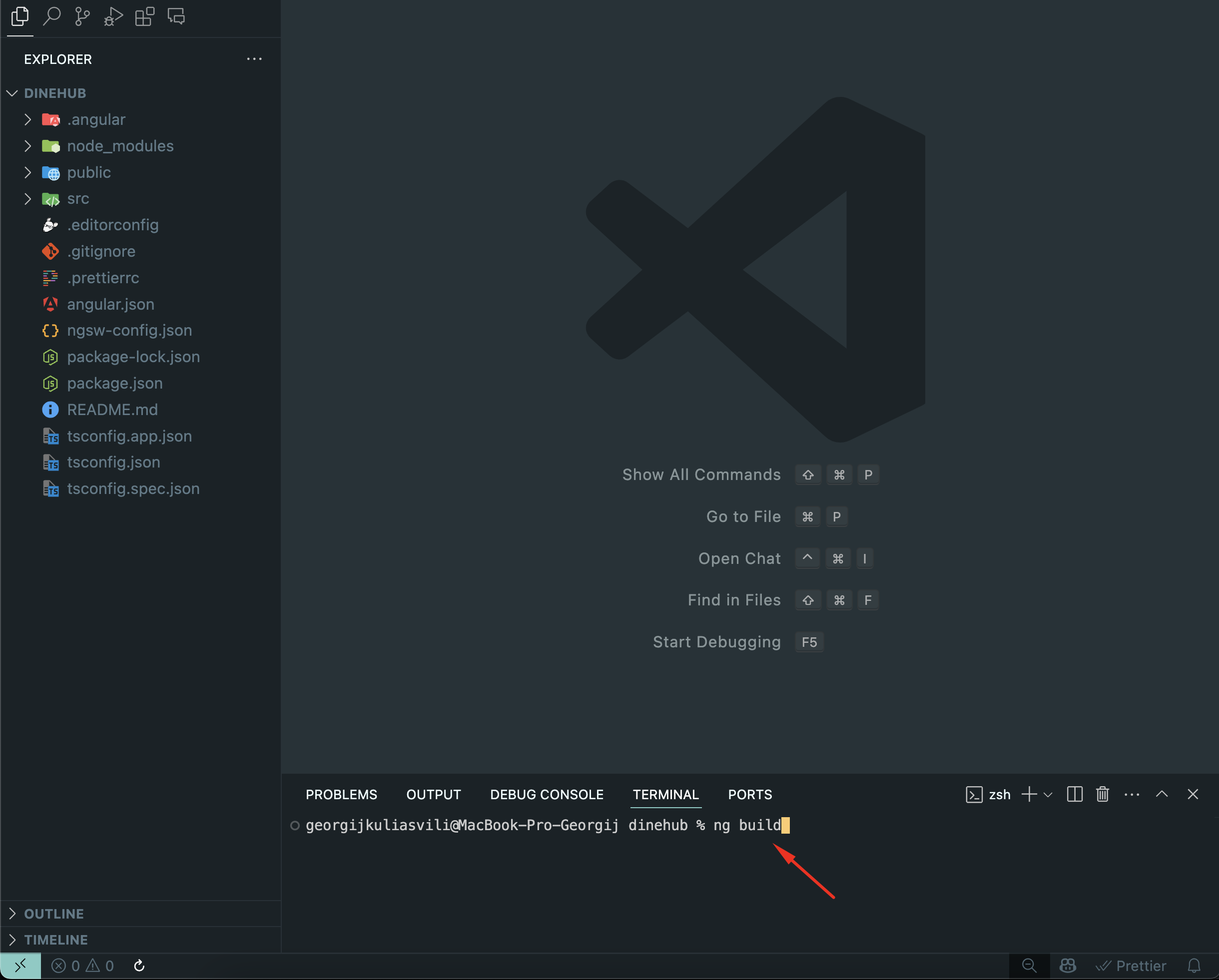Open terminal launch profile dropdown arrow

point(1048,795)
